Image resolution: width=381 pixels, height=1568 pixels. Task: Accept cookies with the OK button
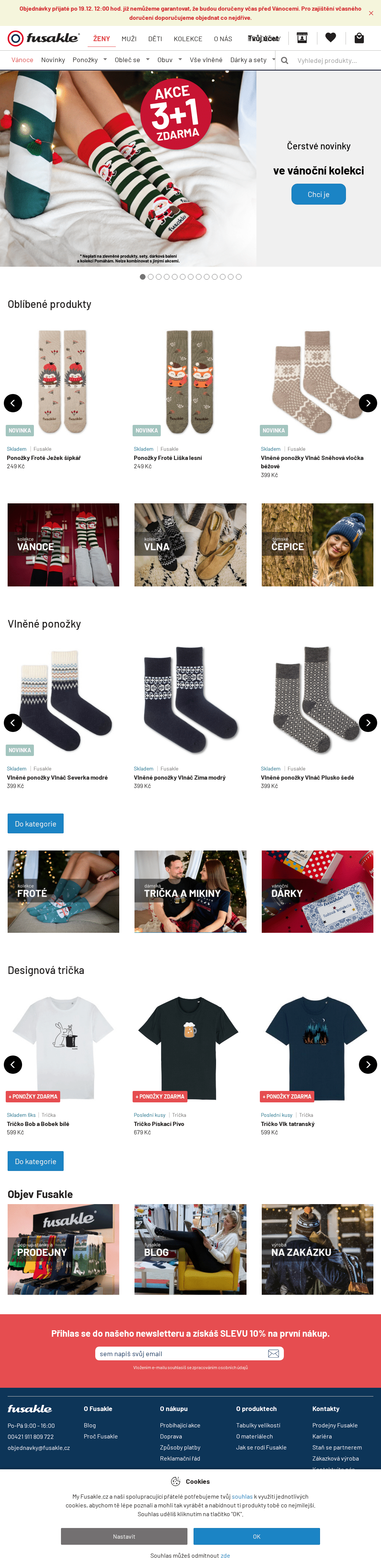pos(256,1536)
